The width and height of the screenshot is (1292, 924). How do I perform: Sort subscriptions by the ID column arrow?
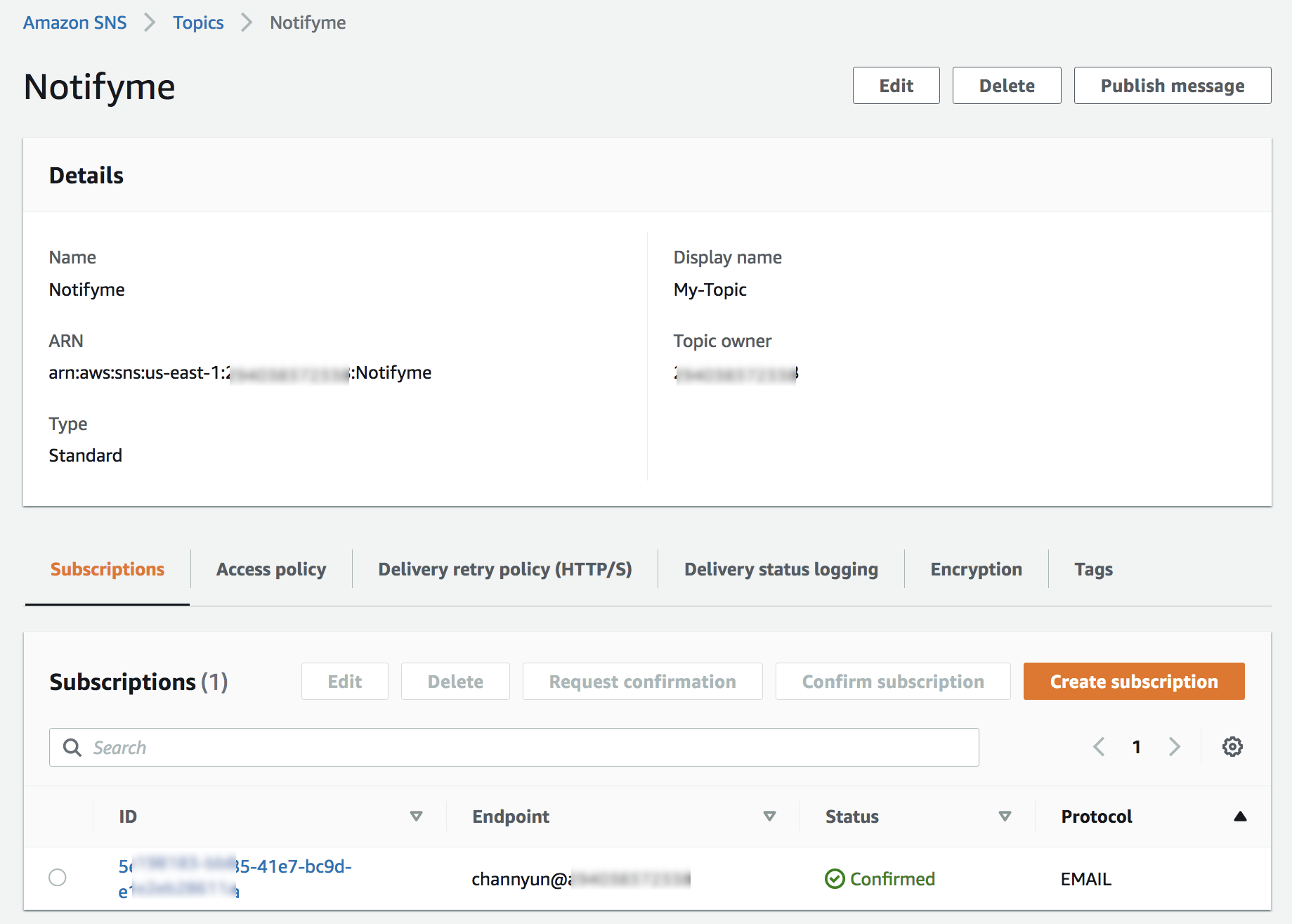416,816
